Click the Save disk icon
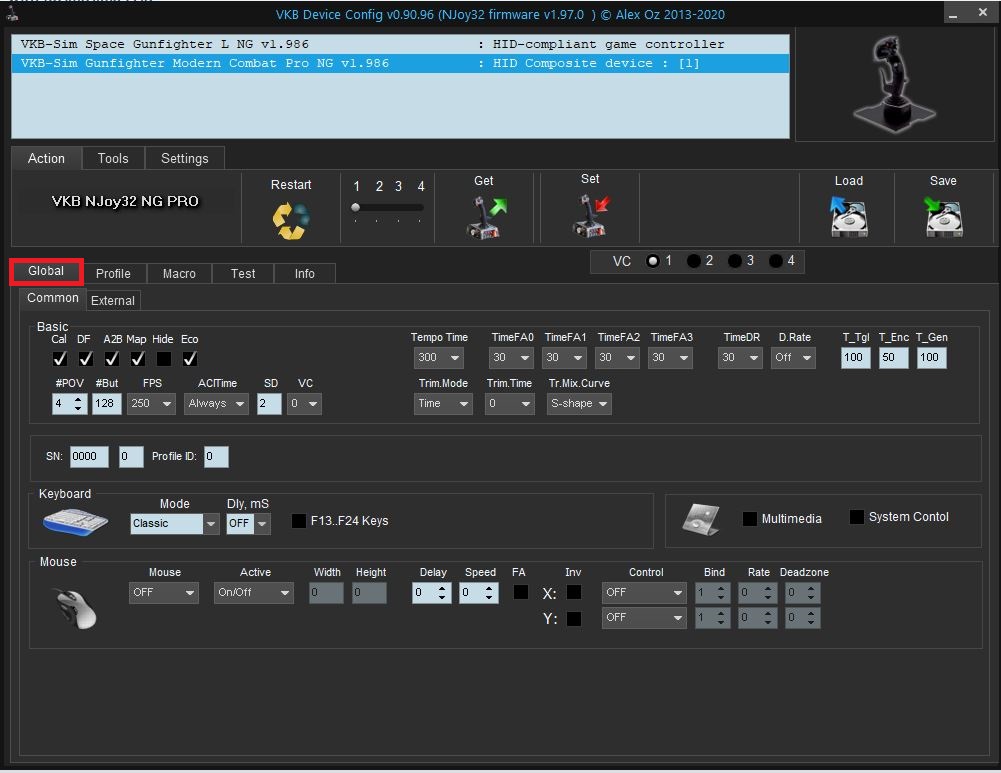Screen dimensions: 1001x773 coord(943,216)
